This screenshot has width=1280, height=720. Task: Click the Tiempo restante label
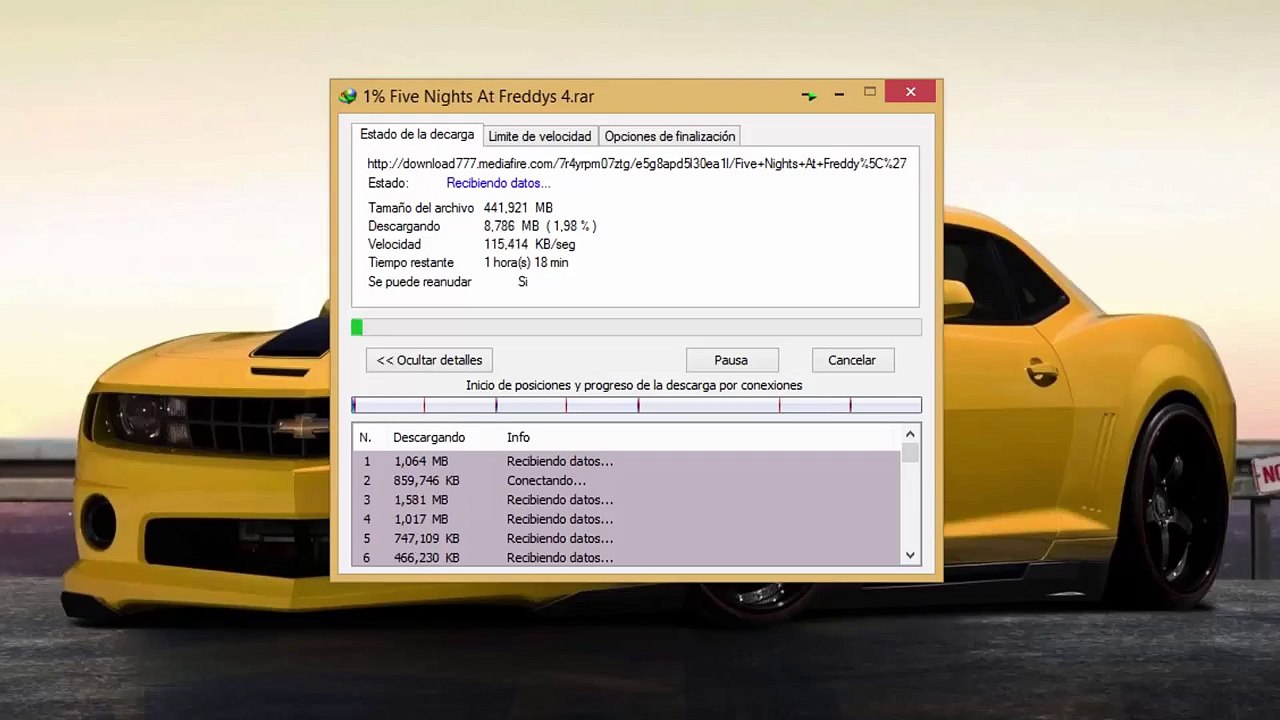point(411,262)
